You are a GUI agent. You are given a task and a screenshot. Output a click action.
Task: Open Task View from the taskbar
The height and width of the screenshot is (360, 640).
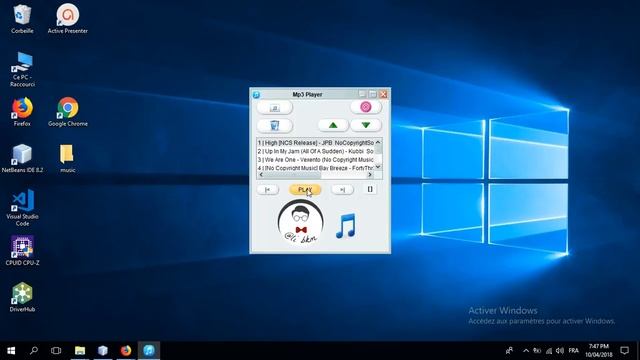click(x=56, y=351)
